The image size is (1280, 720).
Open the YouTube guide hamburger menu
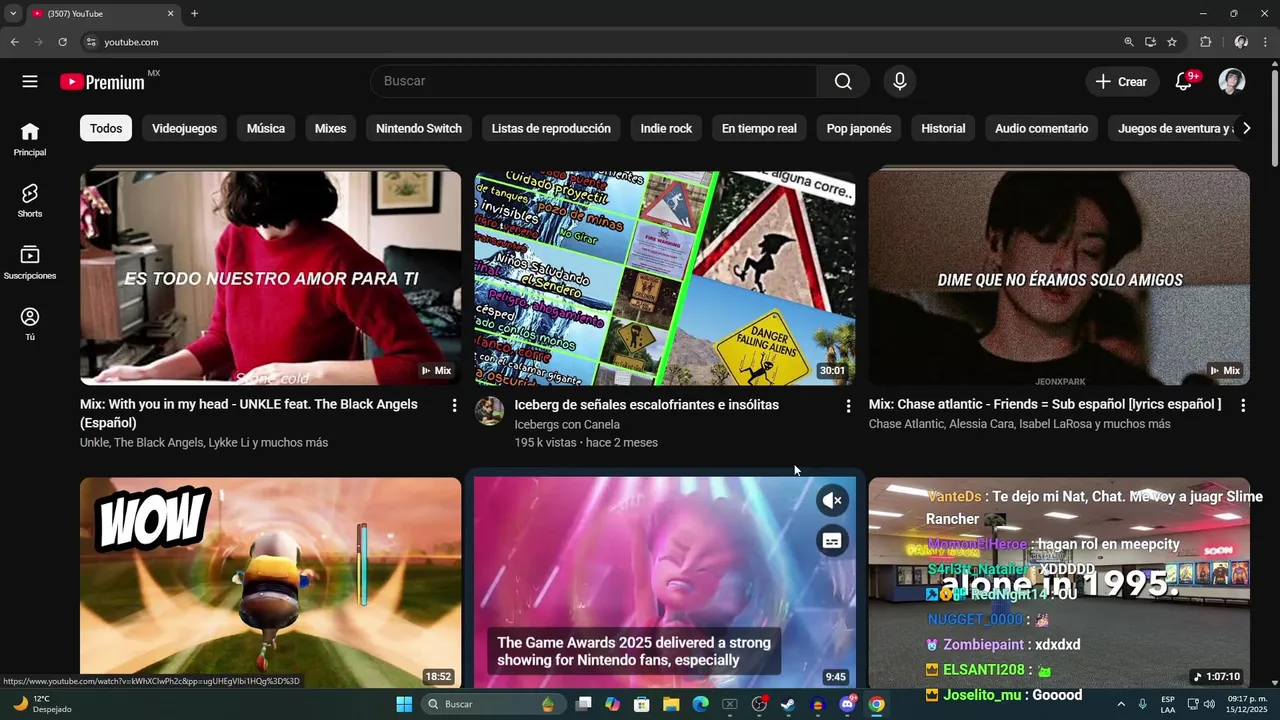[30, 82]
